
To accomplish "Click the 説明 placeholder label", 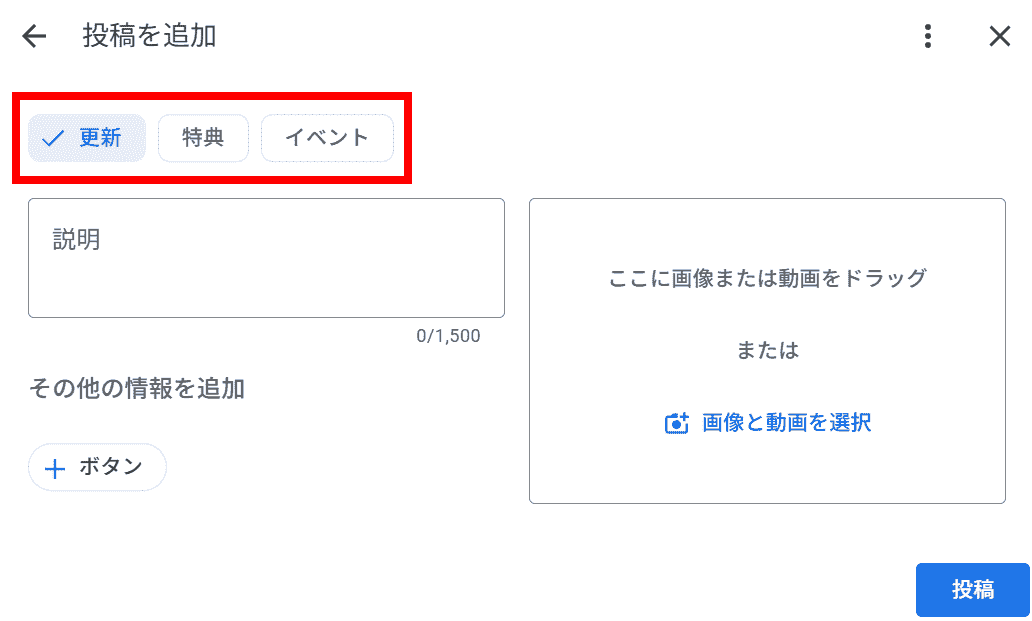I will click(x=76, y=240).
